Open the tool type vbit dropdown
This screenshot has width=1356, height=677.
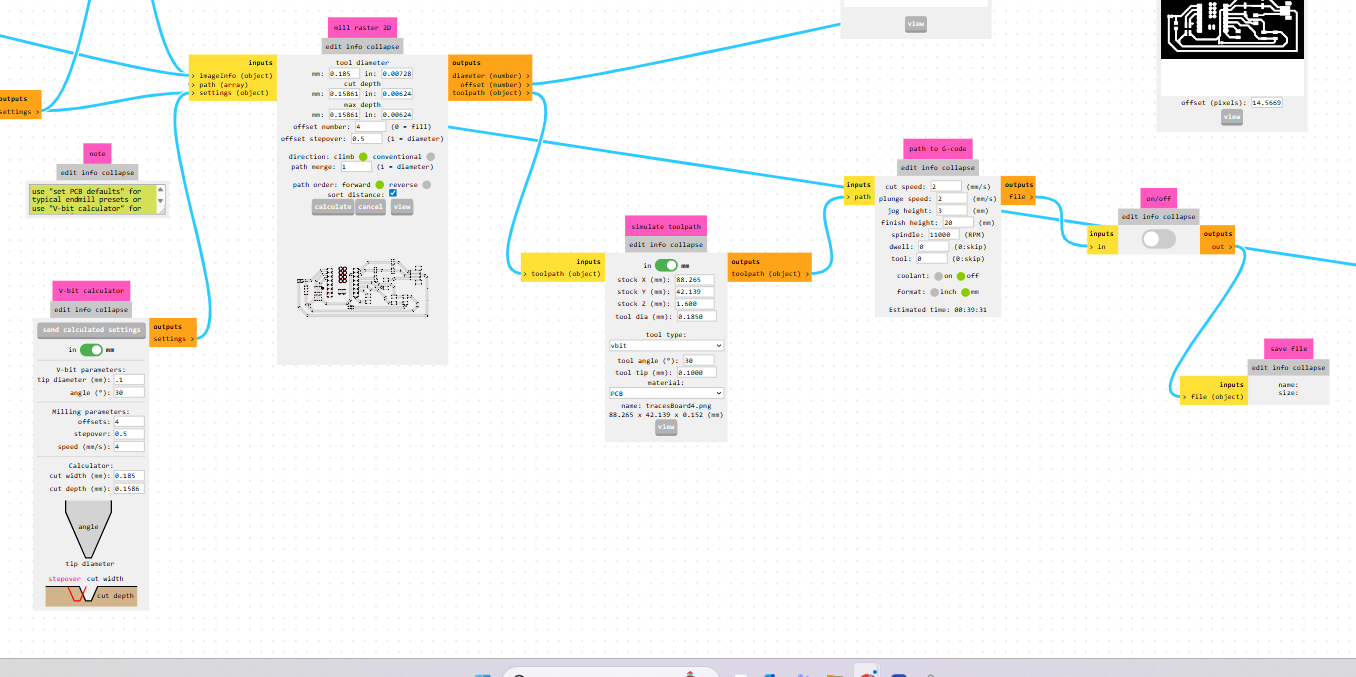pos(666,345)
